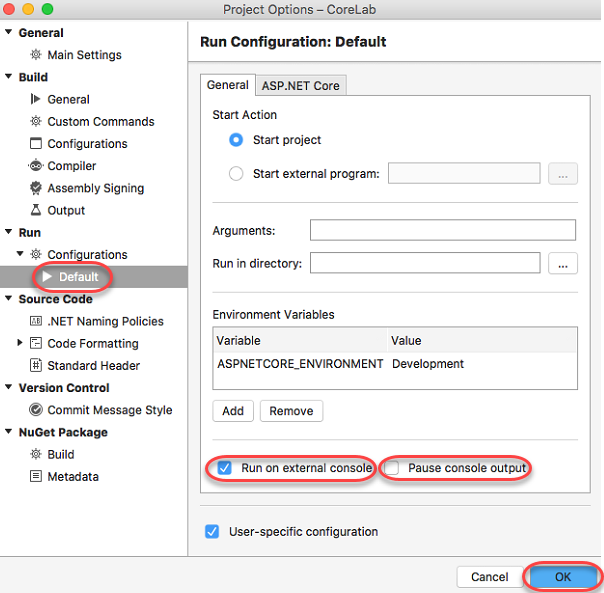Screen dimensions: 604x593
Task: Click the Run in directory field
Action: (x=425, y=263)
